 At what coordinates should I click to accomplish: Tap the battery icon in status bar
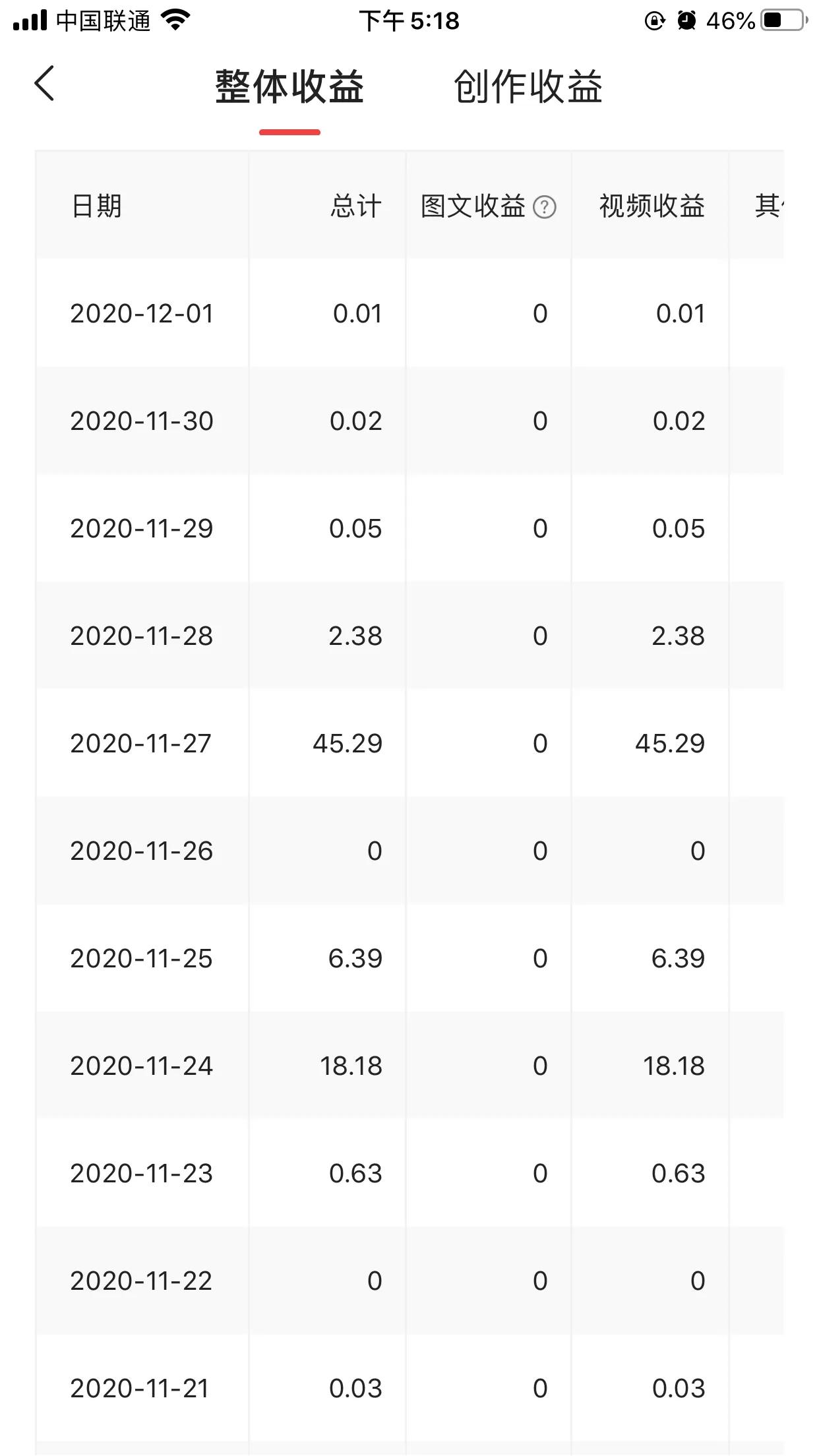pos(784,20)
